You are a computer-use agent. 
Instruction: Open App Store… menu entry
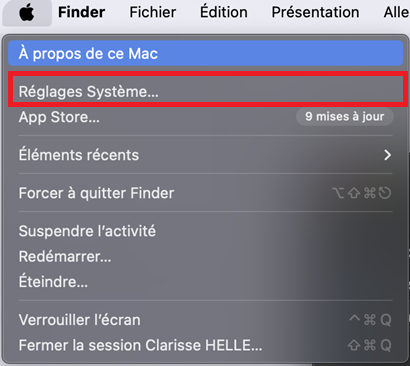(x=206, y=117)
